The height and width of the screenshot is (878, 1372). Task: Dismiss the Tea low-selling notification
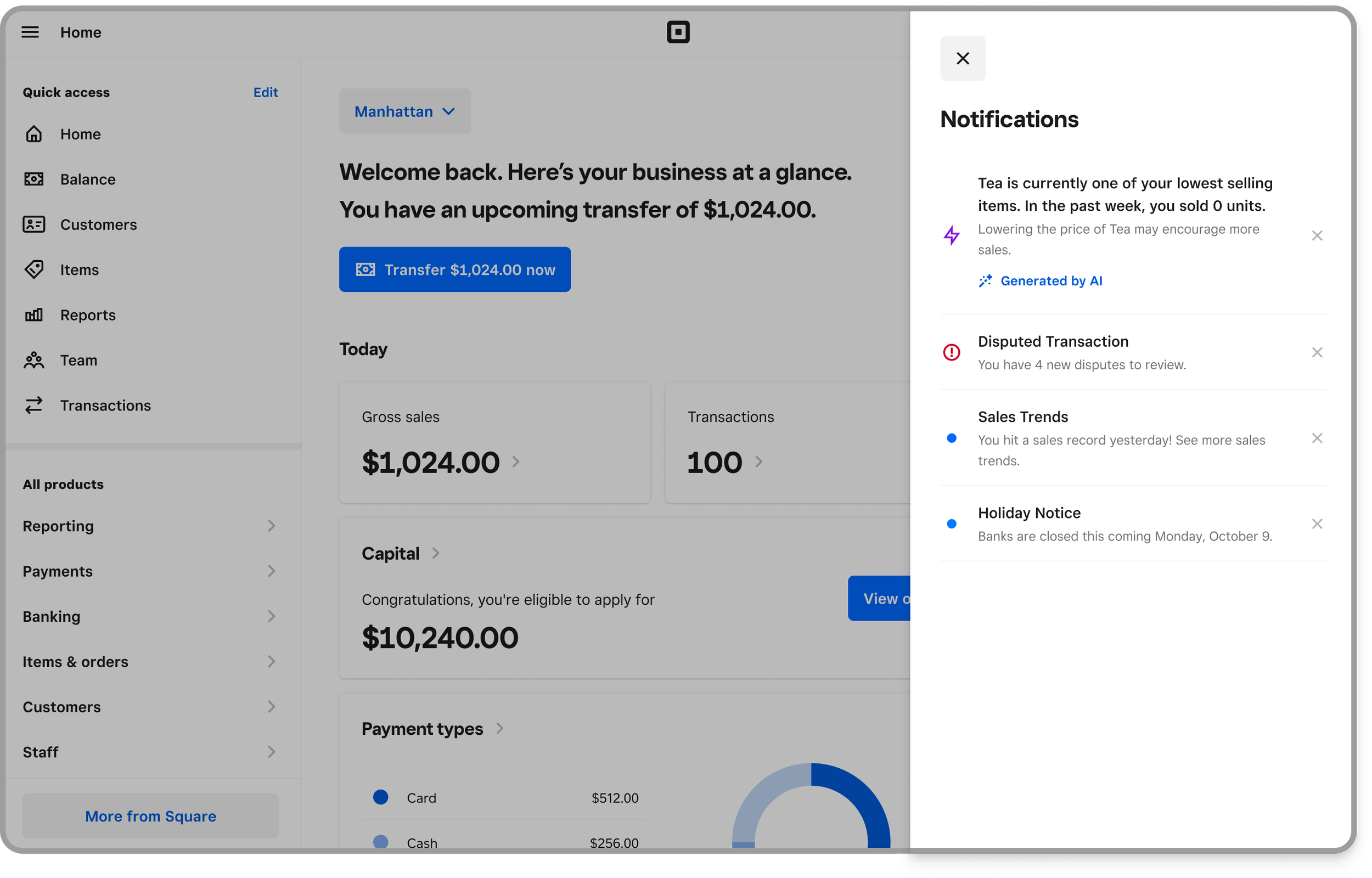(1316, 236)
